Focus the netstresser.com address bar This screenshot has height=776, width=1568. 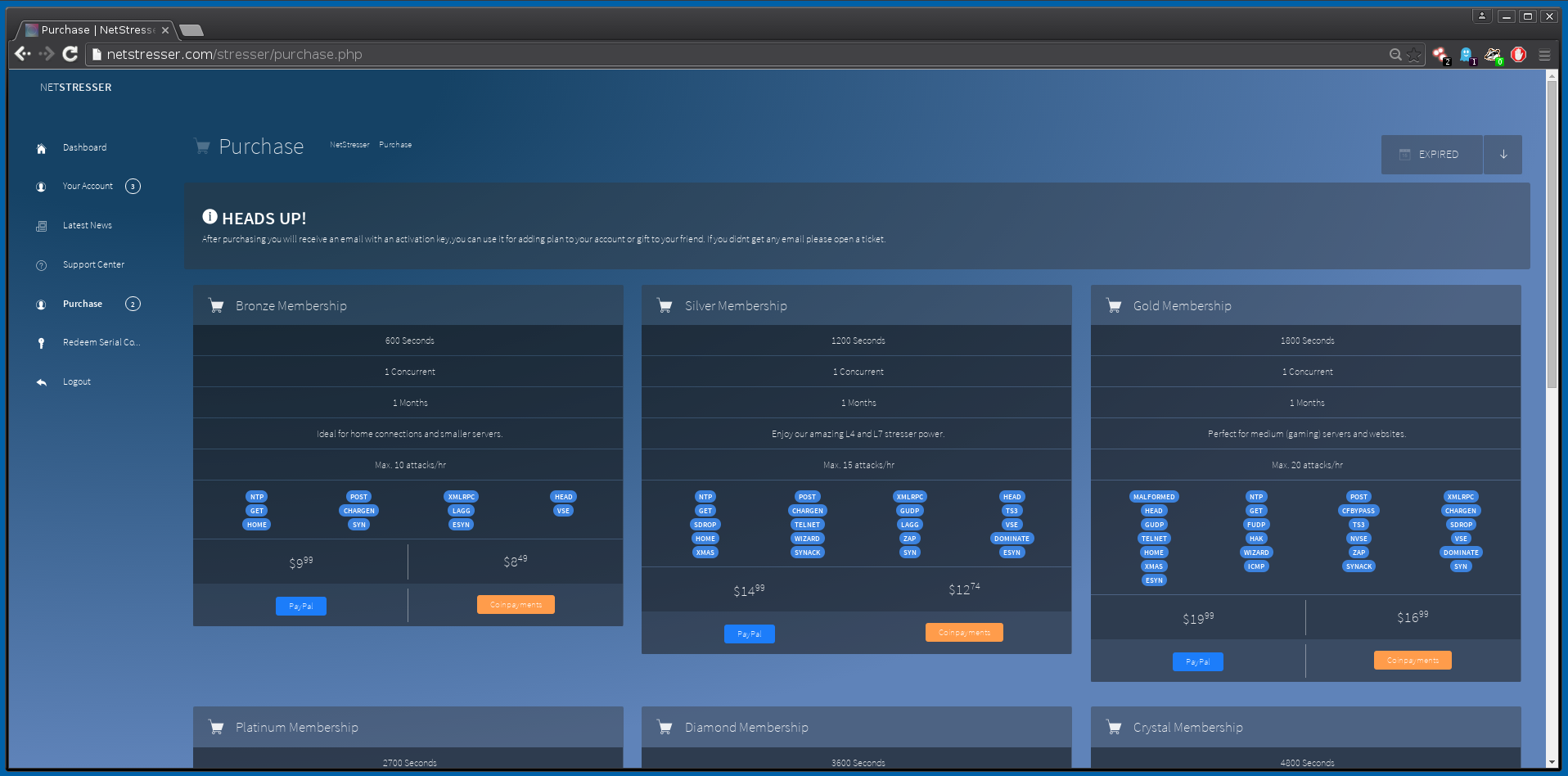(737, 55)
